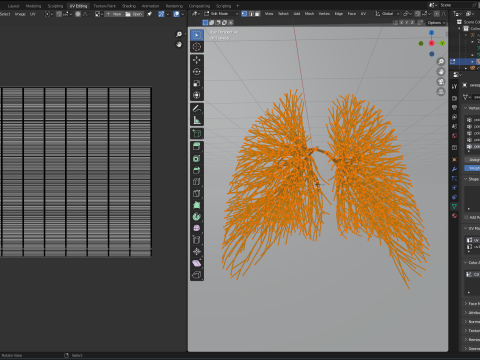Select the Extrude Region tool

coord(197,147)
